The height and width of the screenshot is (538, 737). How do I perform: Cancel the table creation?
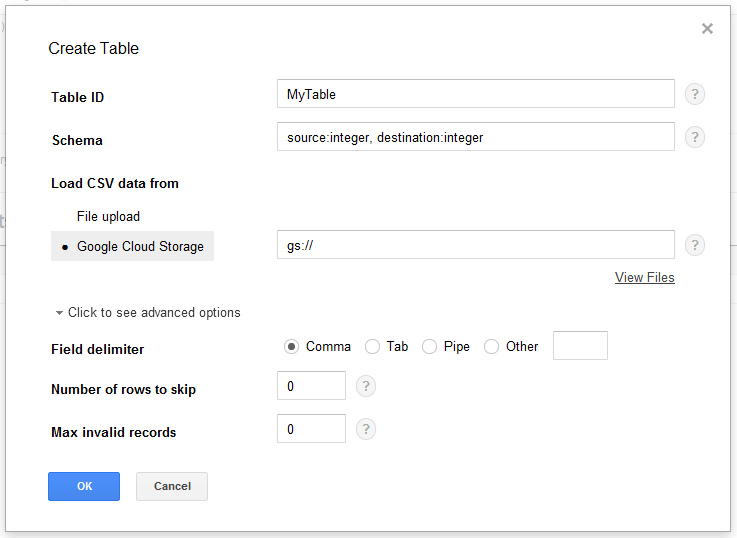click(x=172, y=486)
